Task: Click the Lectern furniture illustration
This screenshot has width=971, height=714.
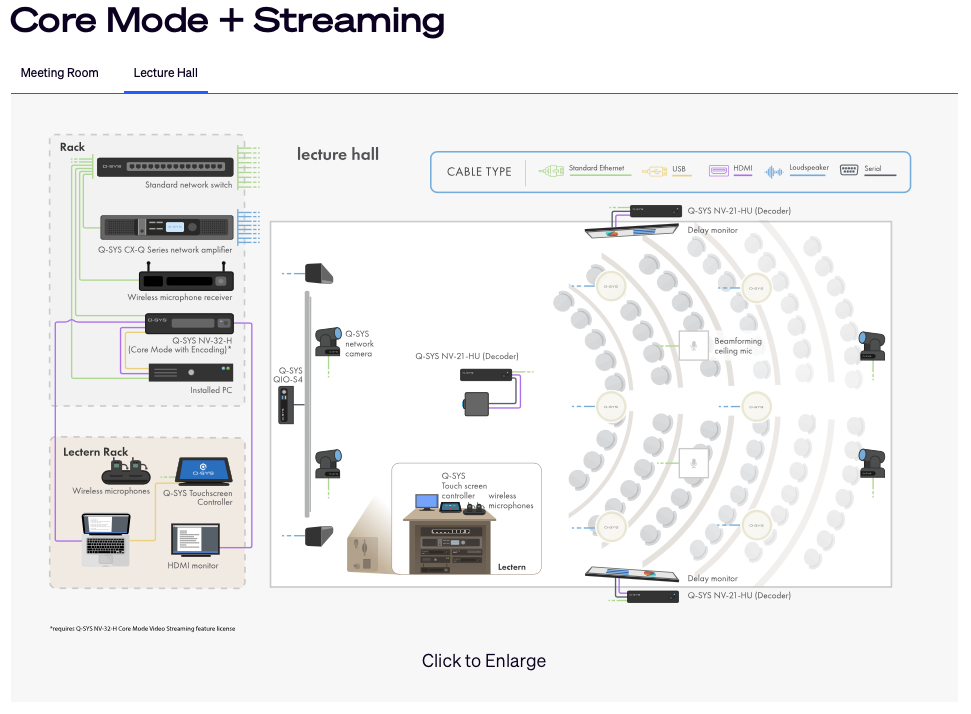Action: tap(450, 542)
